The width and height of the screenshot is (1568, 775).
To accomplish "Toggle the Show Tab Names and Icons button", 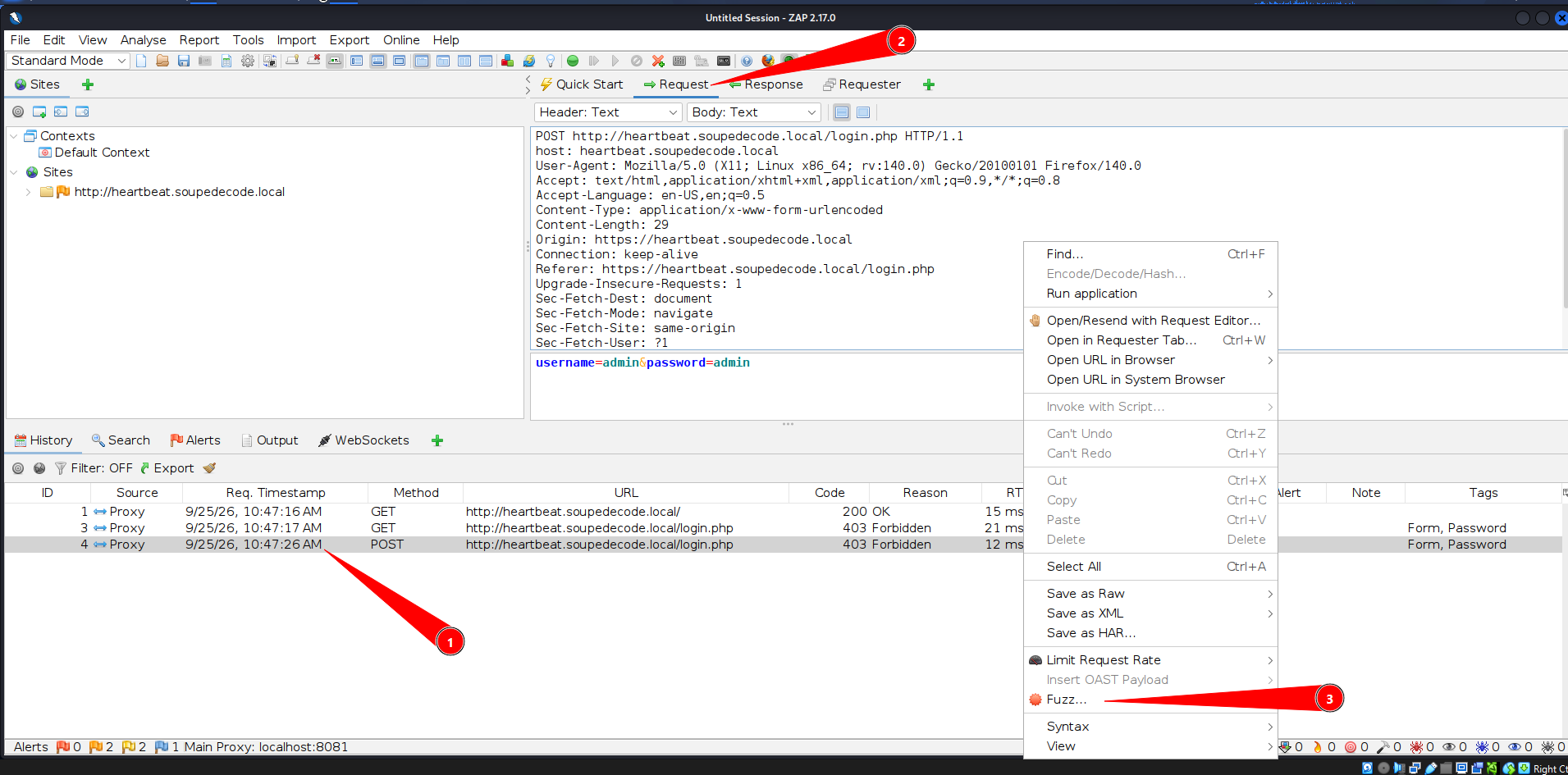I will click(335, 61).
